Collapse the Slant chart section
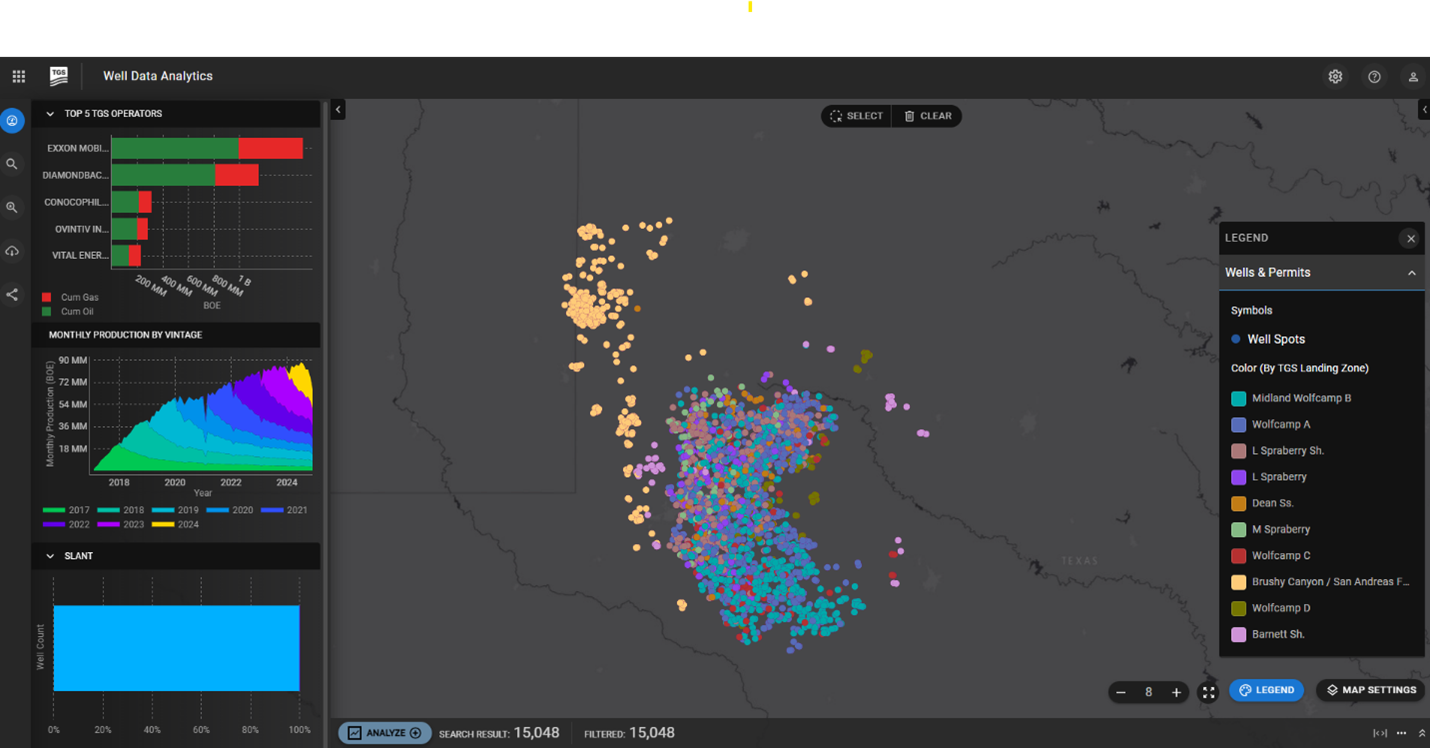Image resolution: width=1430 pixels, height=748 pixels. (x=50, y=556)
